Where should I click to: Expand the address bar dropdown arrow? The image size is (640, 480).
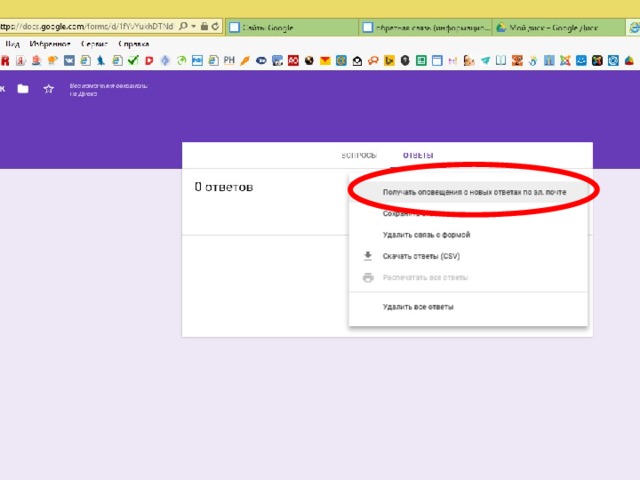(193, 26)
